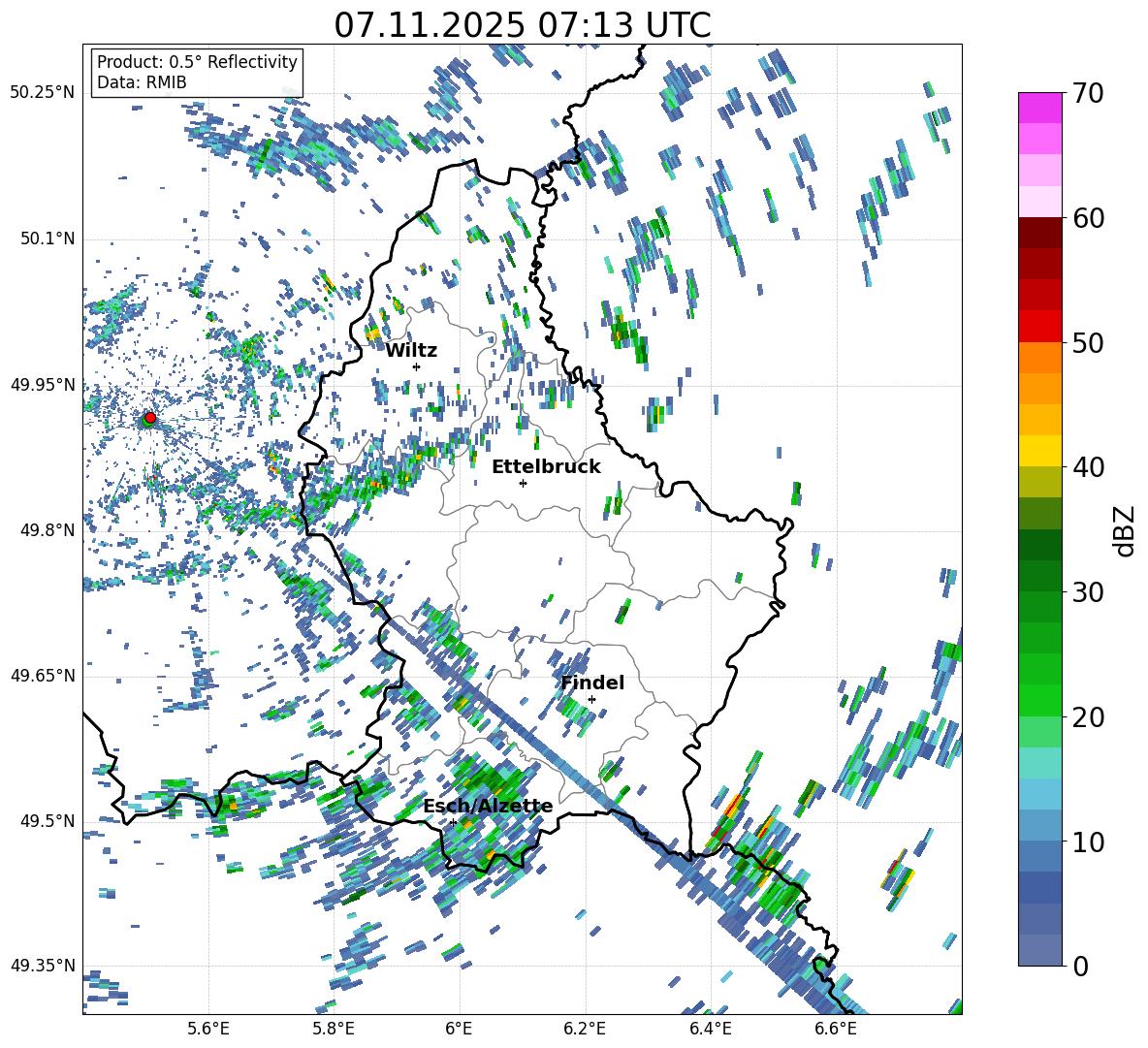Click the Wiltz city label

(411, 351)
